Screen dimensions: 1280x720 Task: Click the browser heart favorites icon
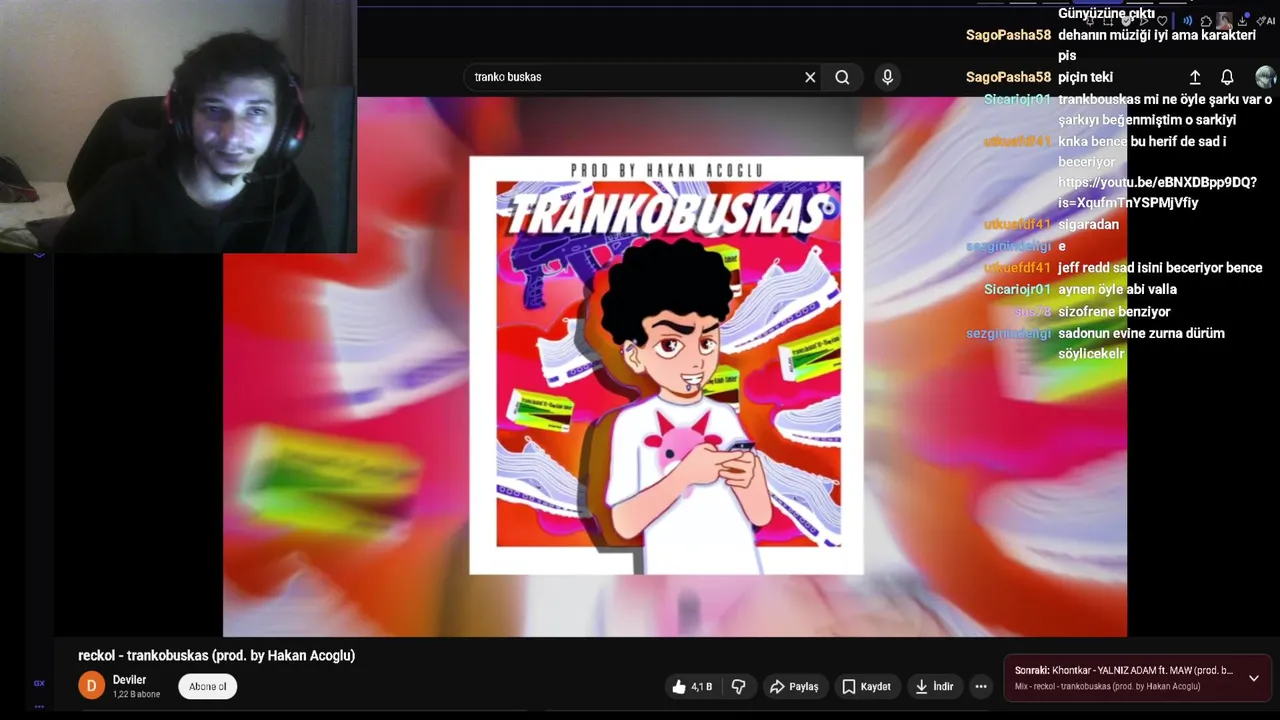1162,21
